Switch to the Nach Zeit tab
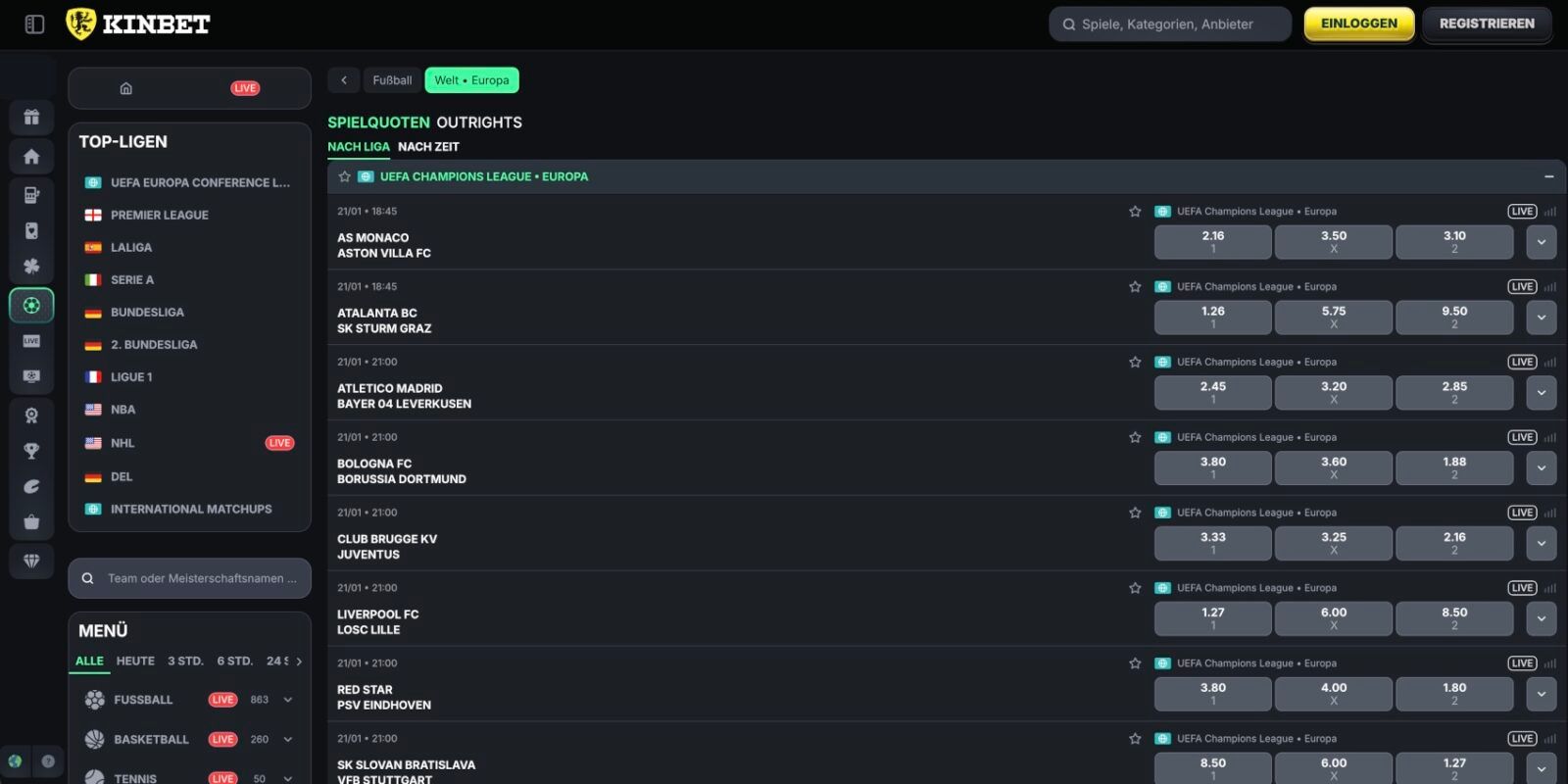This screenshot has width=1568, height=784. coord(428,147)
